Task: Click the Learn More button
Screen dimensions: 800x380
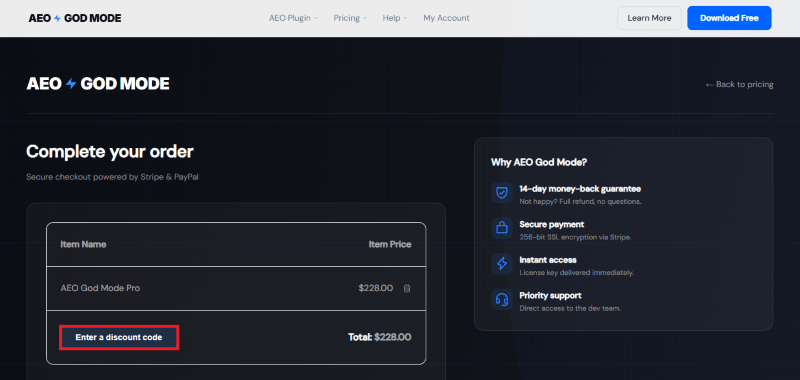Action: coord(649,18)
